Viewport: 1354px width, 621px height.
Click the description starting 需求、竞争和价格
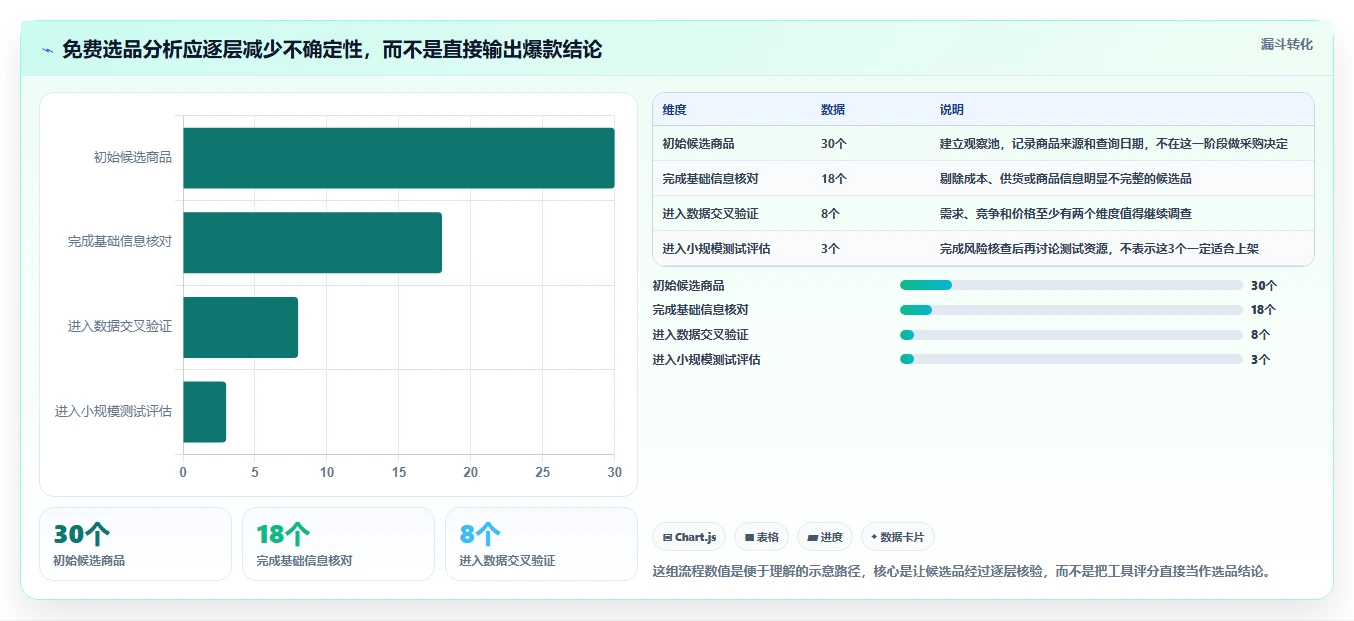click(x=1066, y=214)
